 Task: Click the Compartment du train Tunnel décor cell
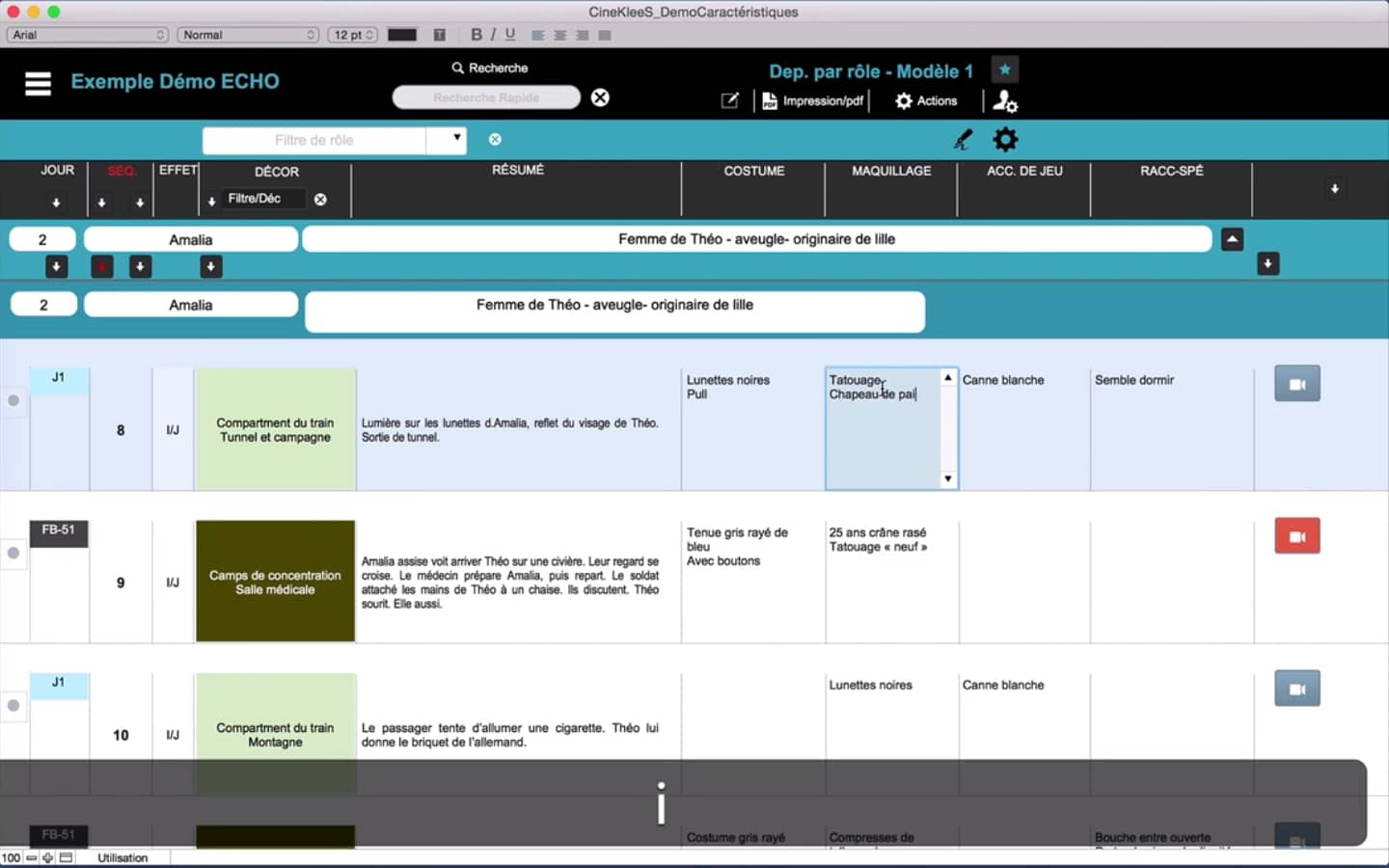275,429
